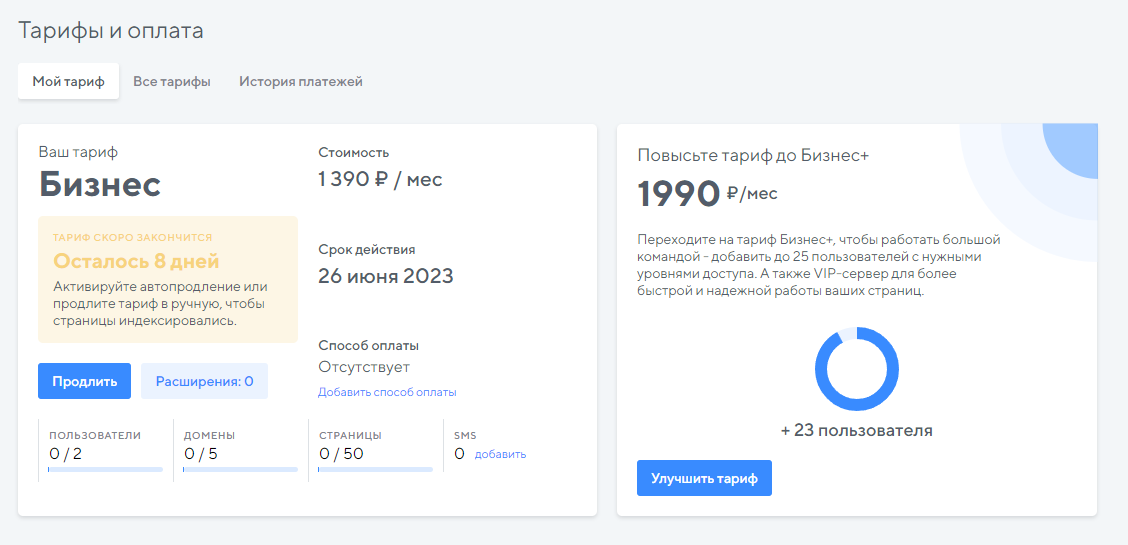Click the "1 390 ₽ / мес" cost value
The width and height of the screenshot is (1128, 545).
tap(380, 179)
